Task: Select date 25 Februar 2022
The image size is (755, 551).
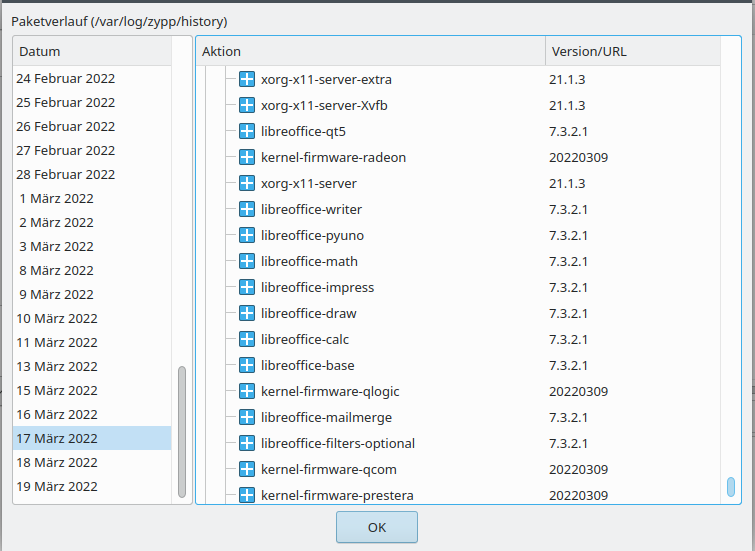Action: [x=92, y=102]
